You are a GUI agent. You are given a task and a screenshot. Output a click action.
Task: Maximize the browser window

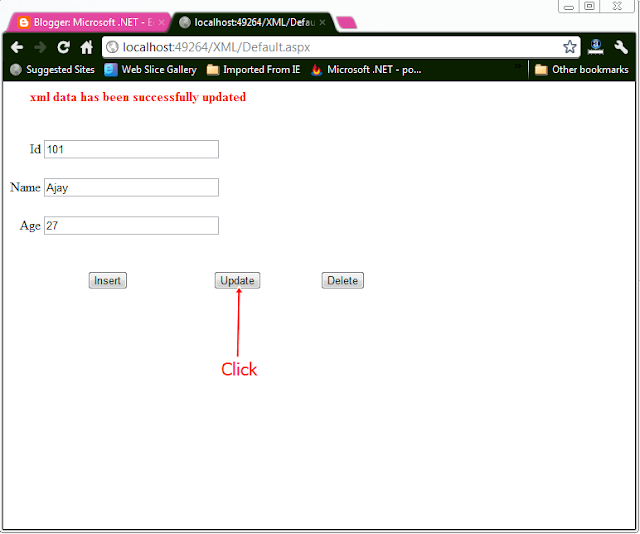point(589,6)
